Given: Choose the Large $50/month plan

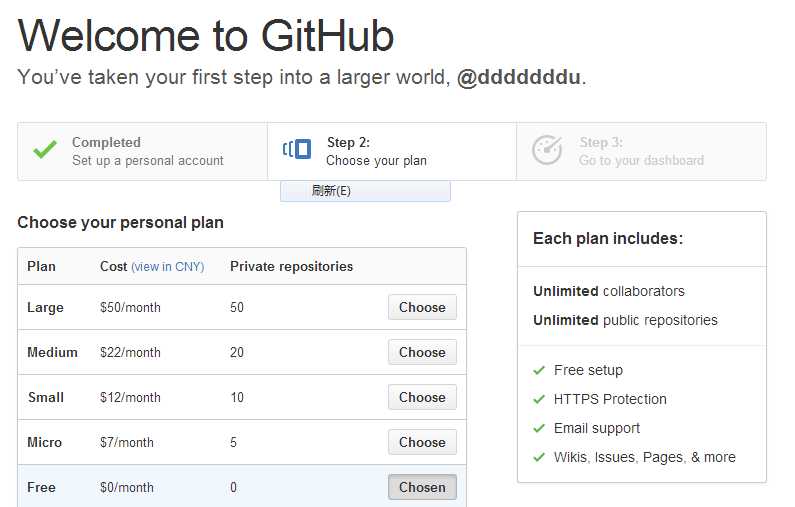Looking at the screenshot, I should click(422, 307).
